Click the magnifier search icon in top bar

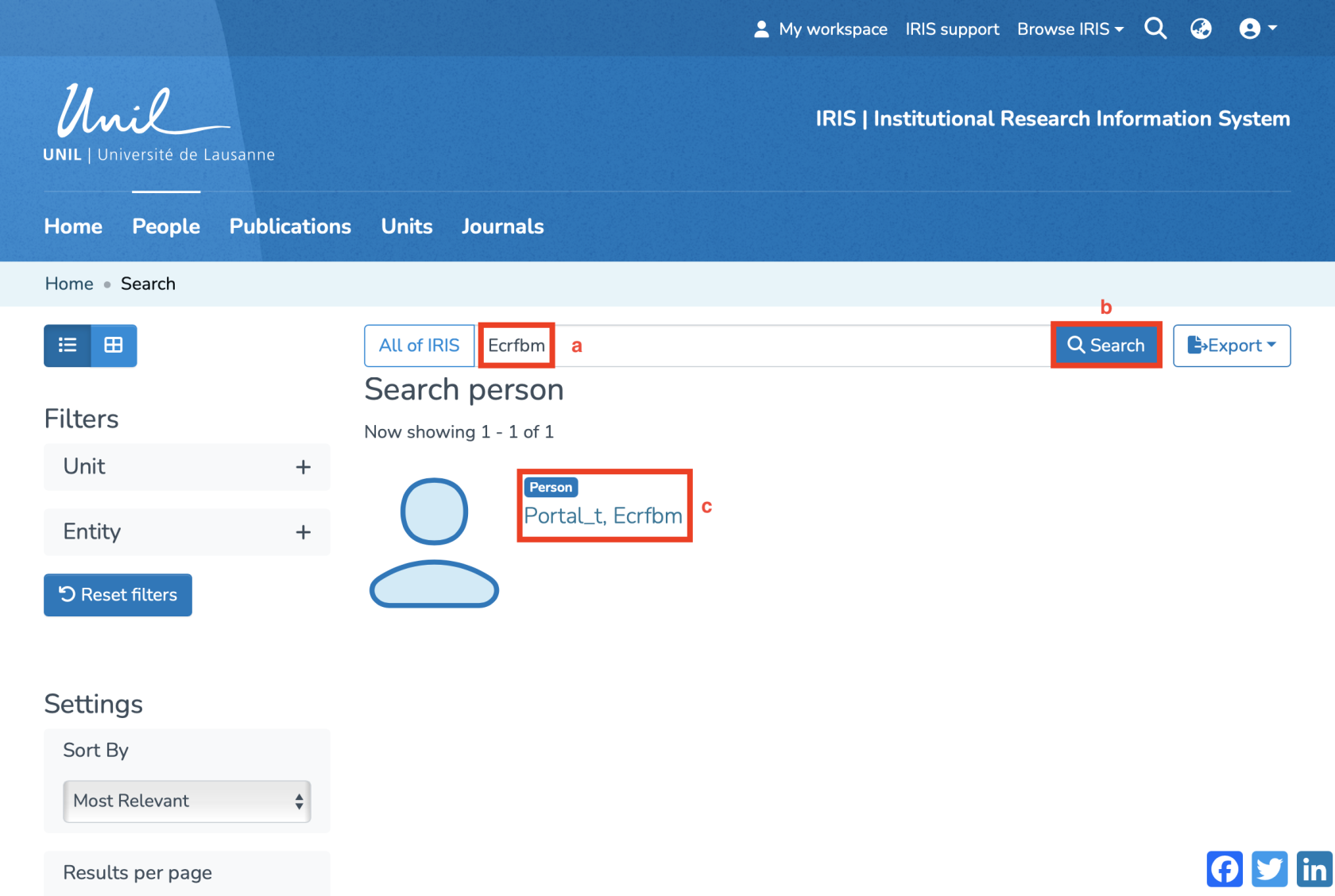point(1155,29)
